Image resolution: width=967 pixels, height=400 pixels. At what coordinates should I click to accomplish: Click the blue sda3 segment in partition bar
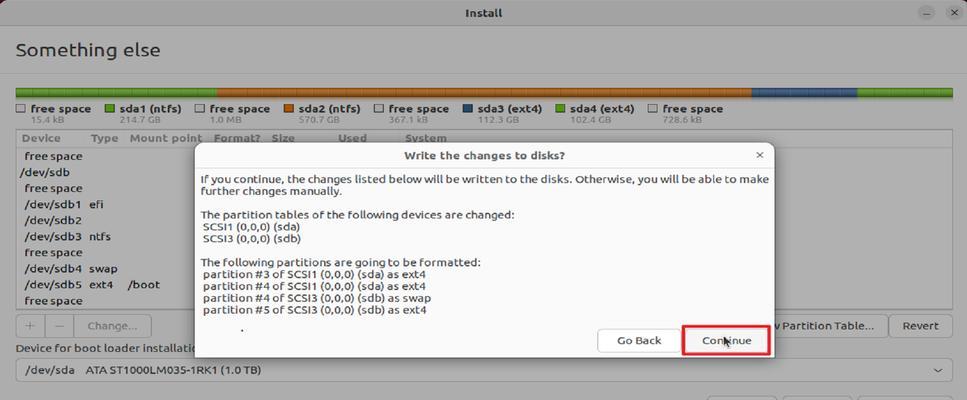(x=804, y=93)
